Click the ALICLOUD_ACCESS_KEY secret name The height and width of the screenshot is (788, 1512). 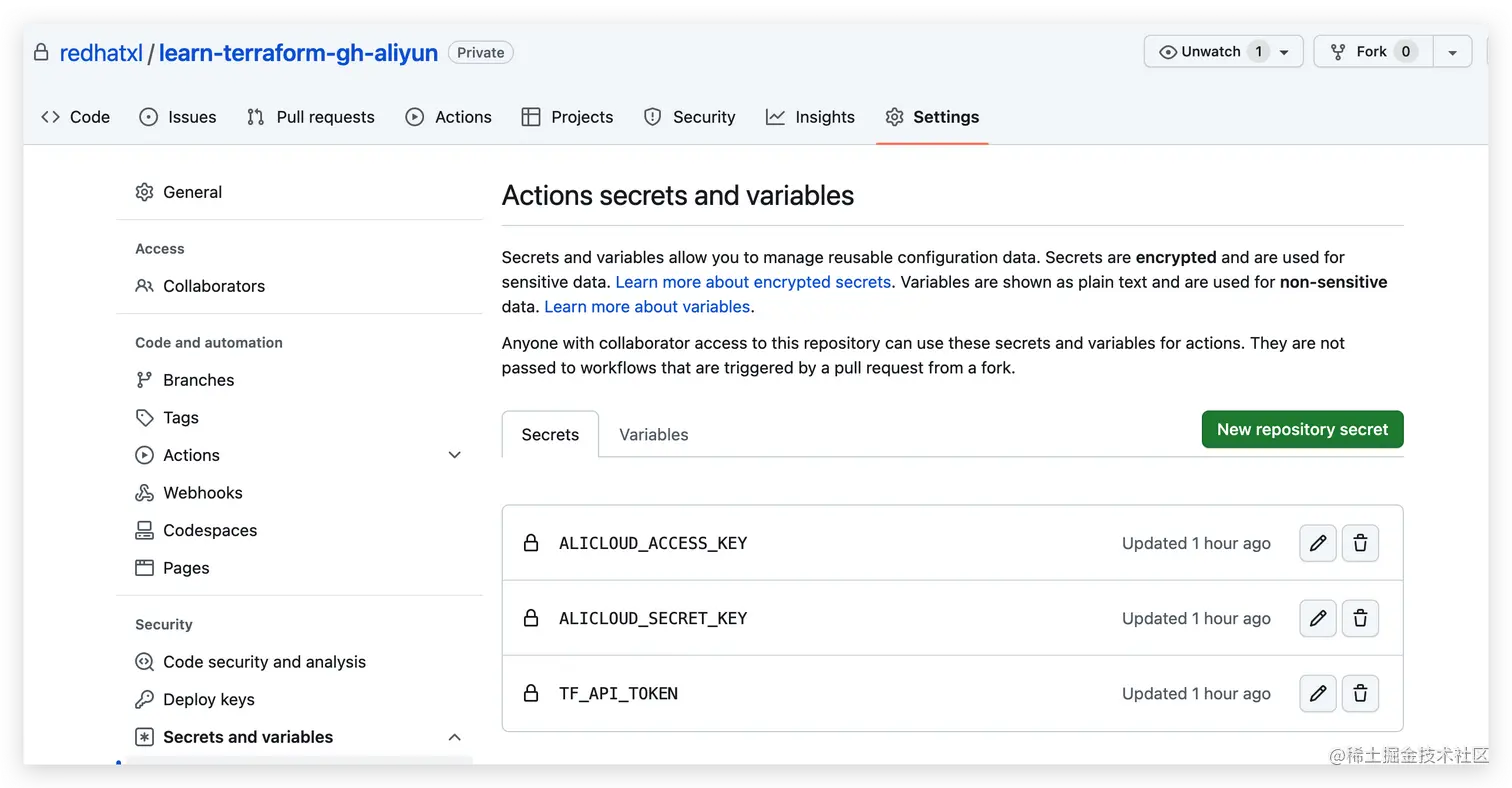(x=653, y=543)
